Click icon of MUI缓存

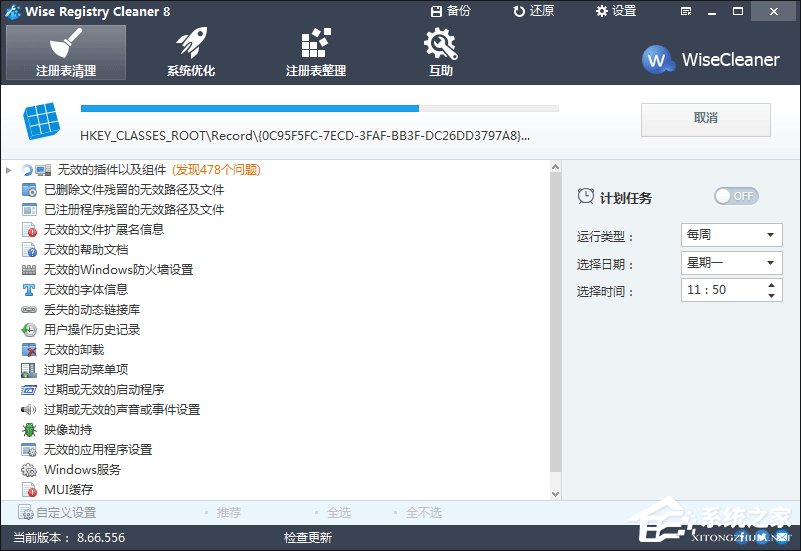tap(29, 490)
